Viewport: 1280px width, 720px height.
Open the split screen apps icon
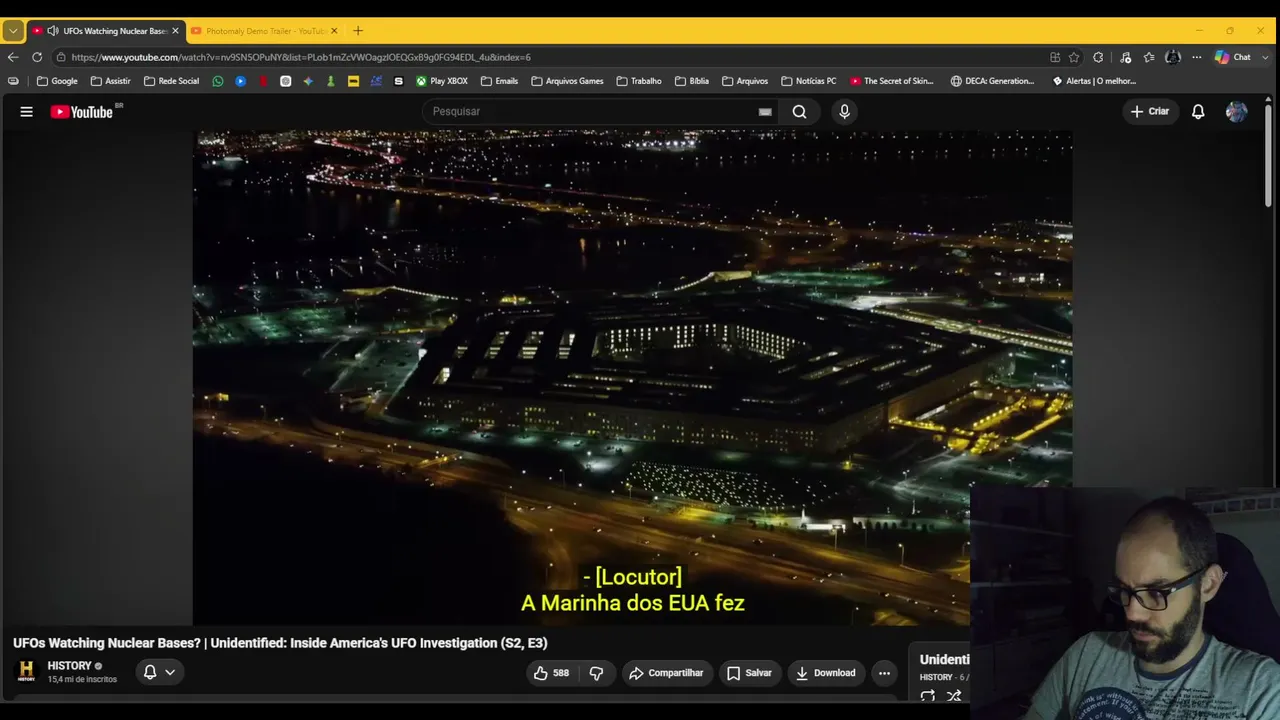tap(1055, 57)
